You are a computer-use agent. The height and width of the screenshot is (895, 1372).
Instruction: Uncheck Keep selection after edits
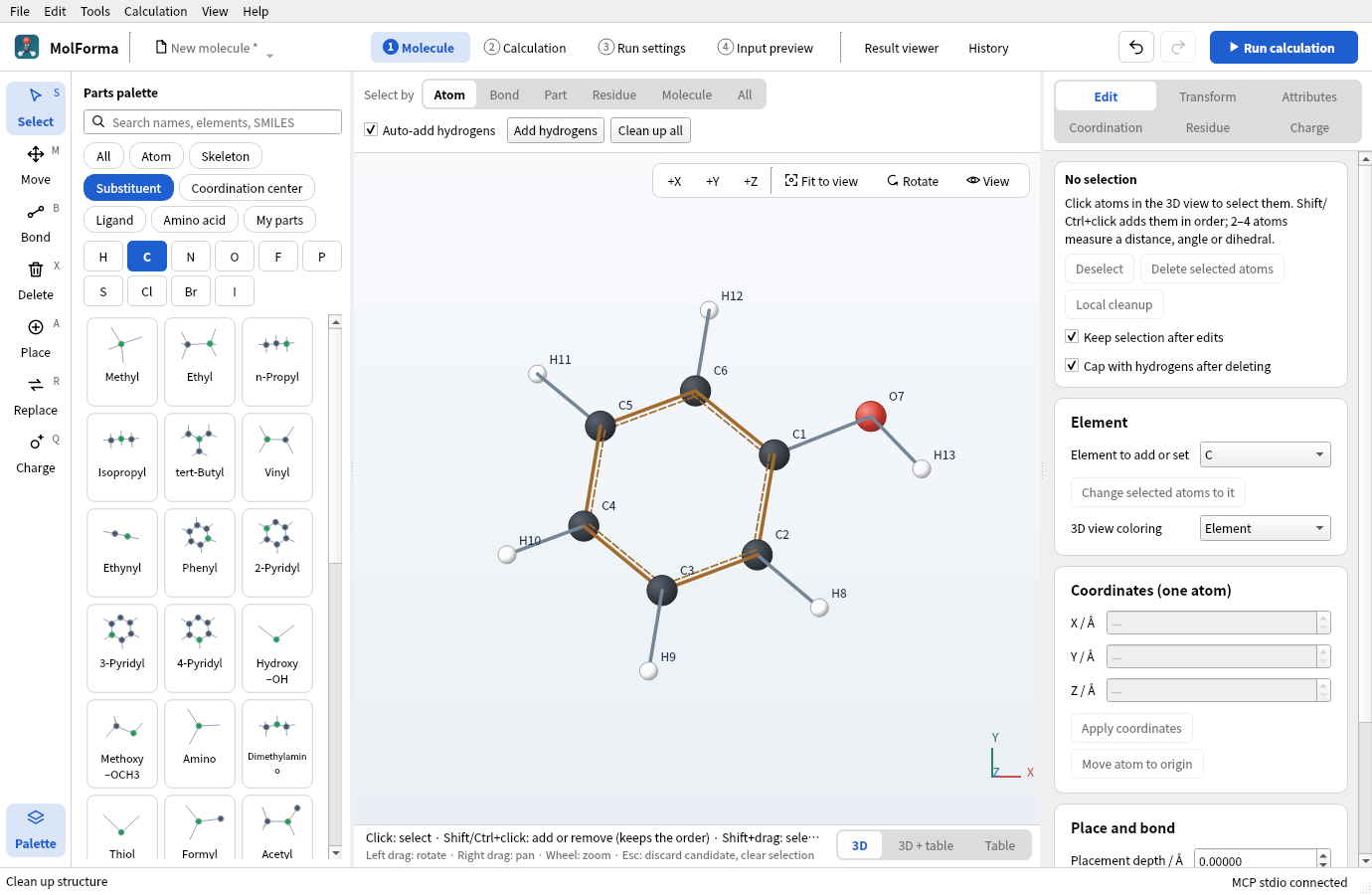click(x=1072, y=337)
